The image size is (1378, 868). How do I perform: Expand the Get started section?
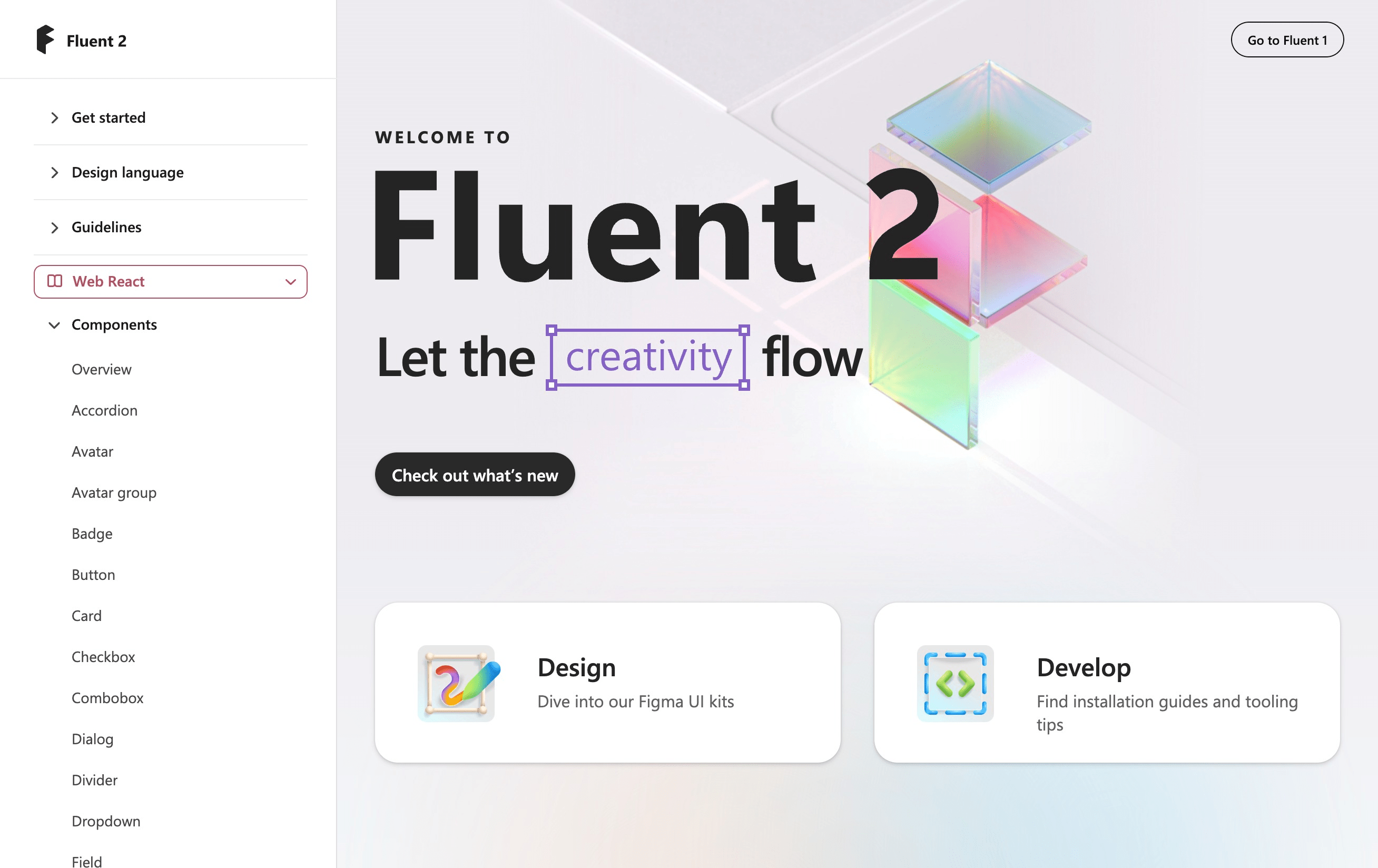point(108,117)
